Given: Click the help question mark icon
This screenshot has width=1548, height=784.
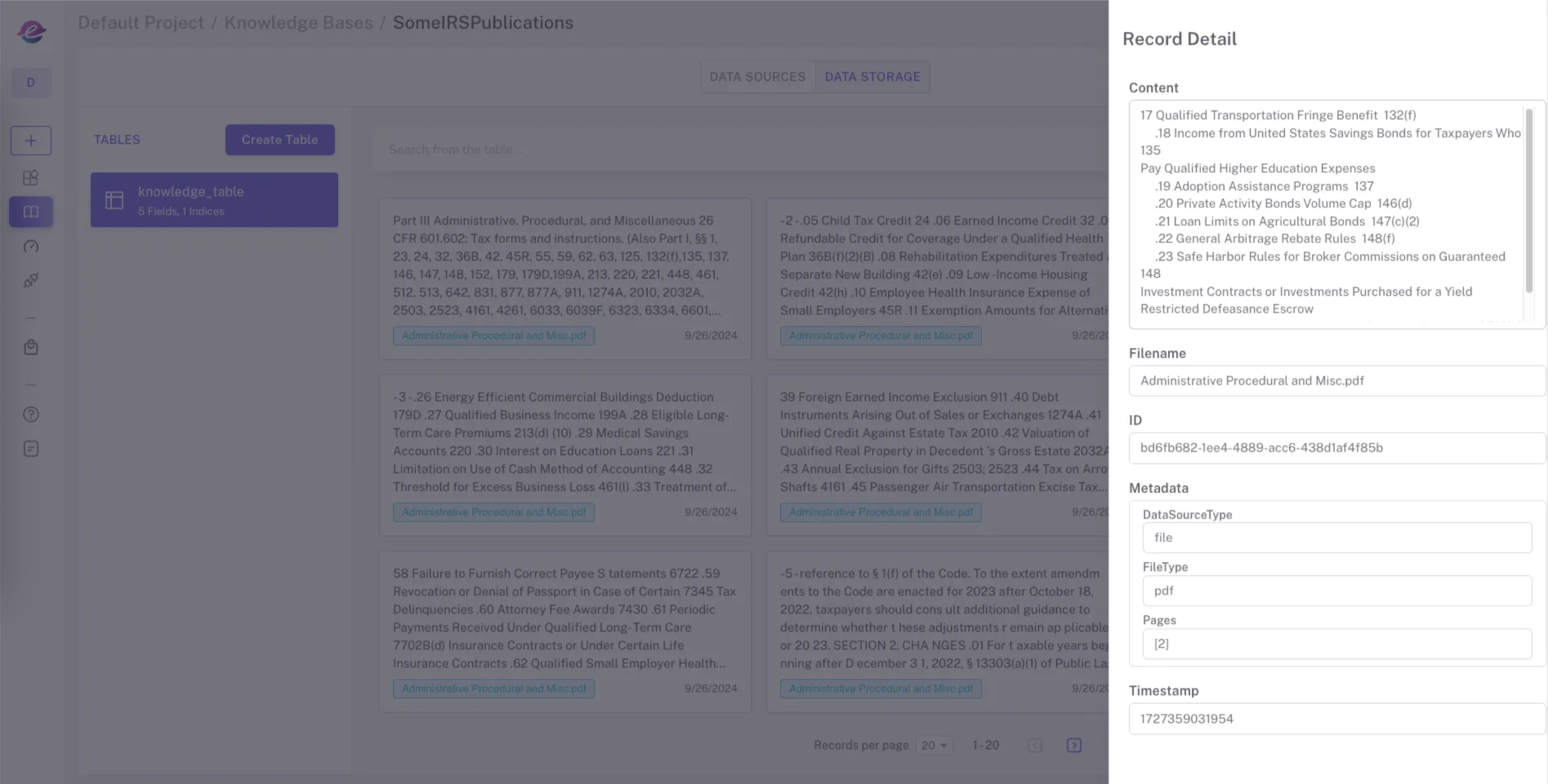Looking at the screenshot, I should click(31, 414).
